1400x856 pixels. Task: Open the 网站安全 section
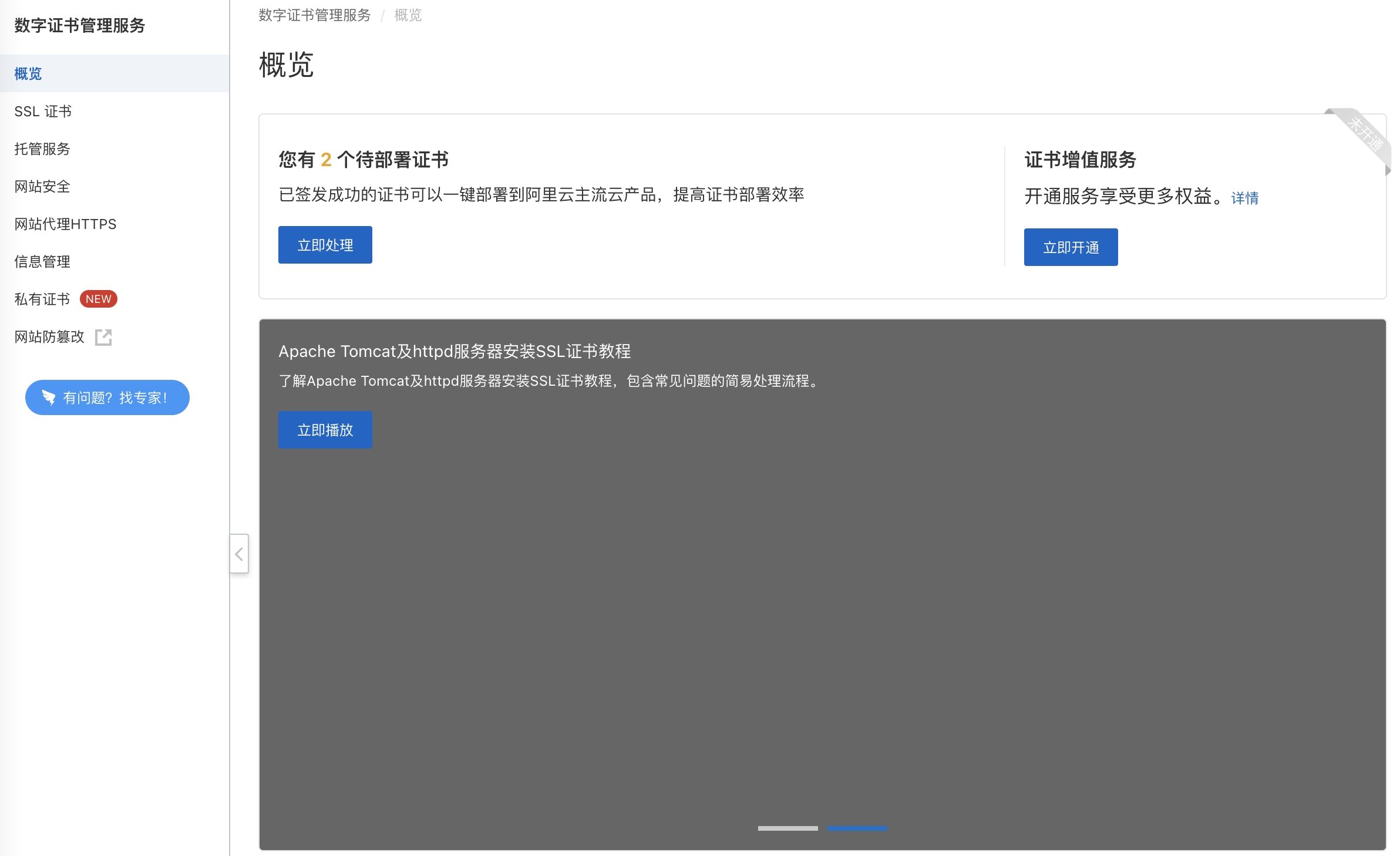point(41,186)
